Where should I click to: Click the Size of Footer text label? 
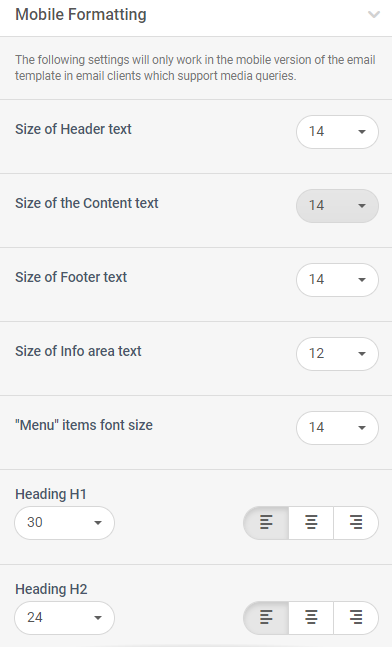71,277
